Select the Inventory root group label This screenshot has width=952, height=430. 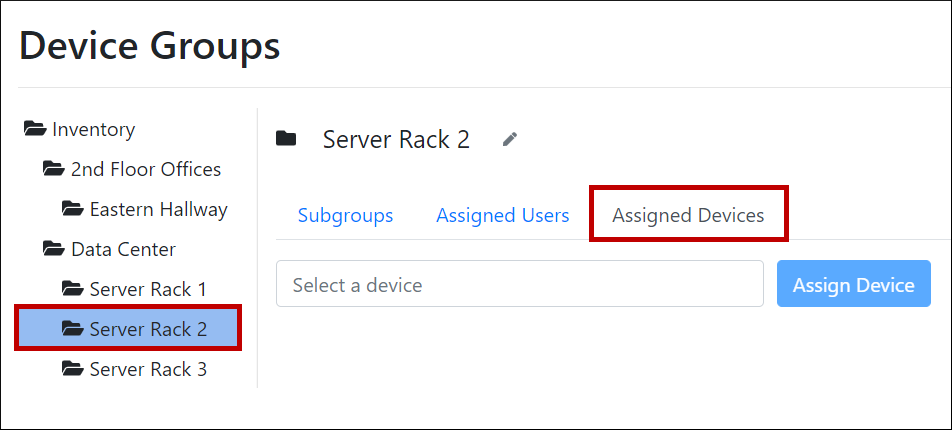[93, 129]
